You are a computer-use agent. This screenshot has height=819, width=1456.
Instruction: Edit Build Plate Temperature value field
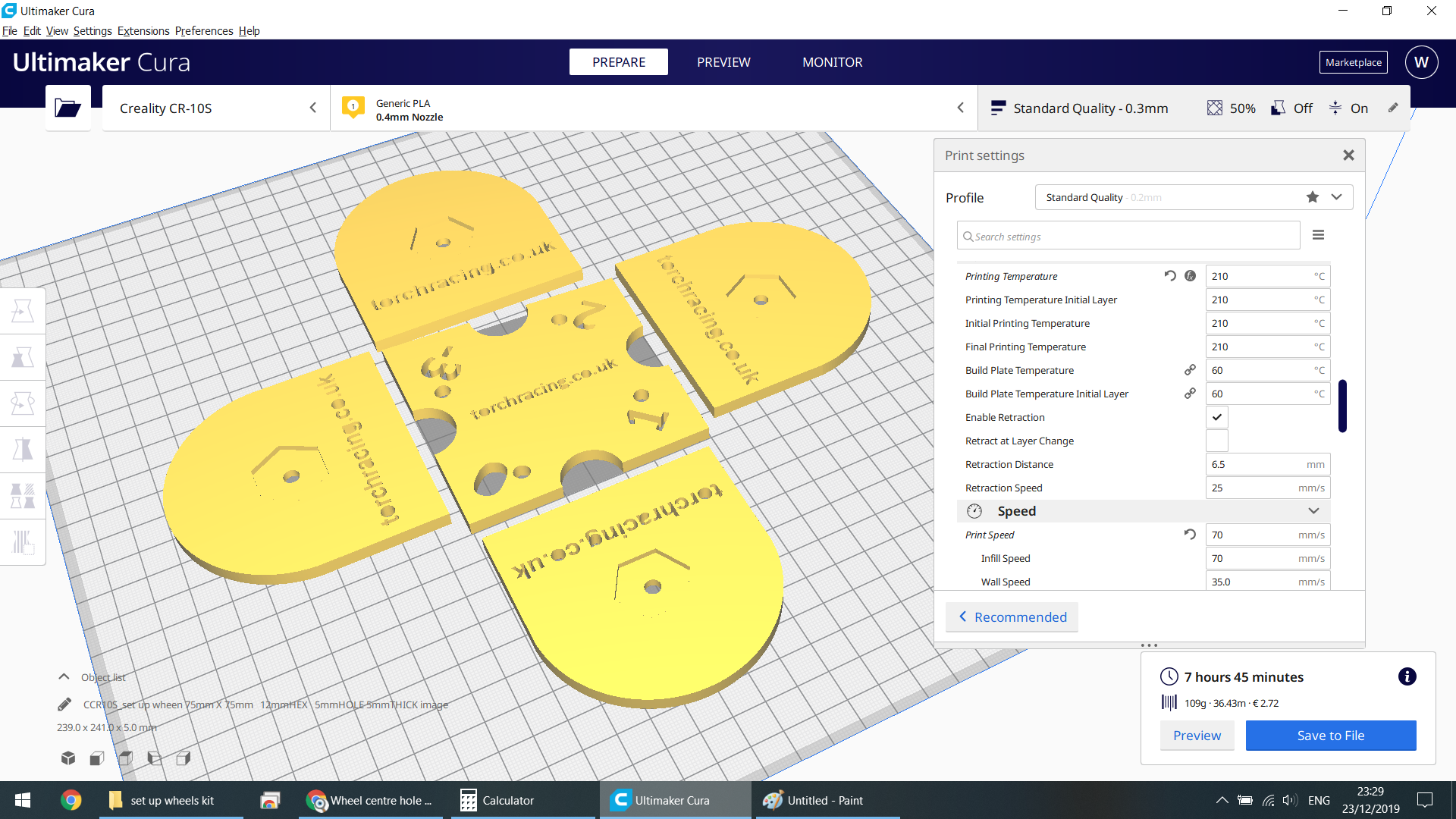point(1267,370)
